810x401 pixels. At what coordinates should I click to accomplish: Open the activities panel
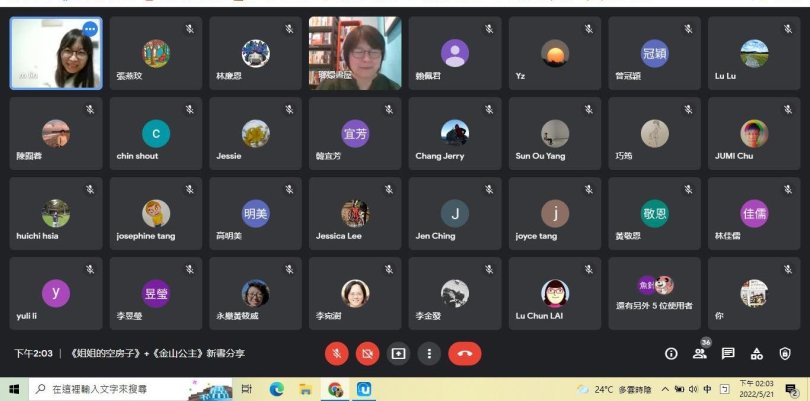pyautogui.click(x=756, y=353)
